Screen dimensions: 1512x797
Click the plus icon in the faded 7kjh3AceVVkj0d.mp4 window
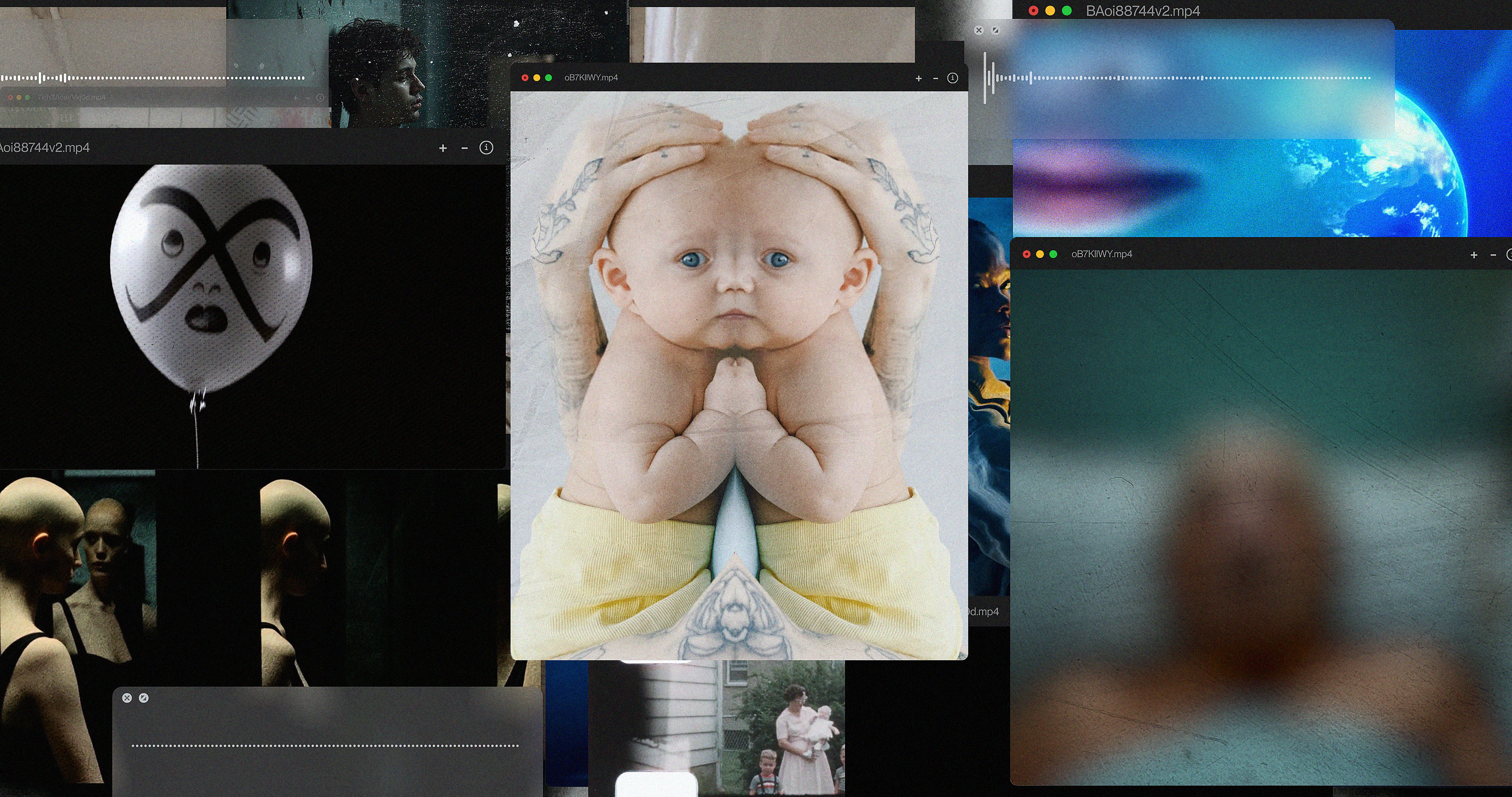coord(295,98)
